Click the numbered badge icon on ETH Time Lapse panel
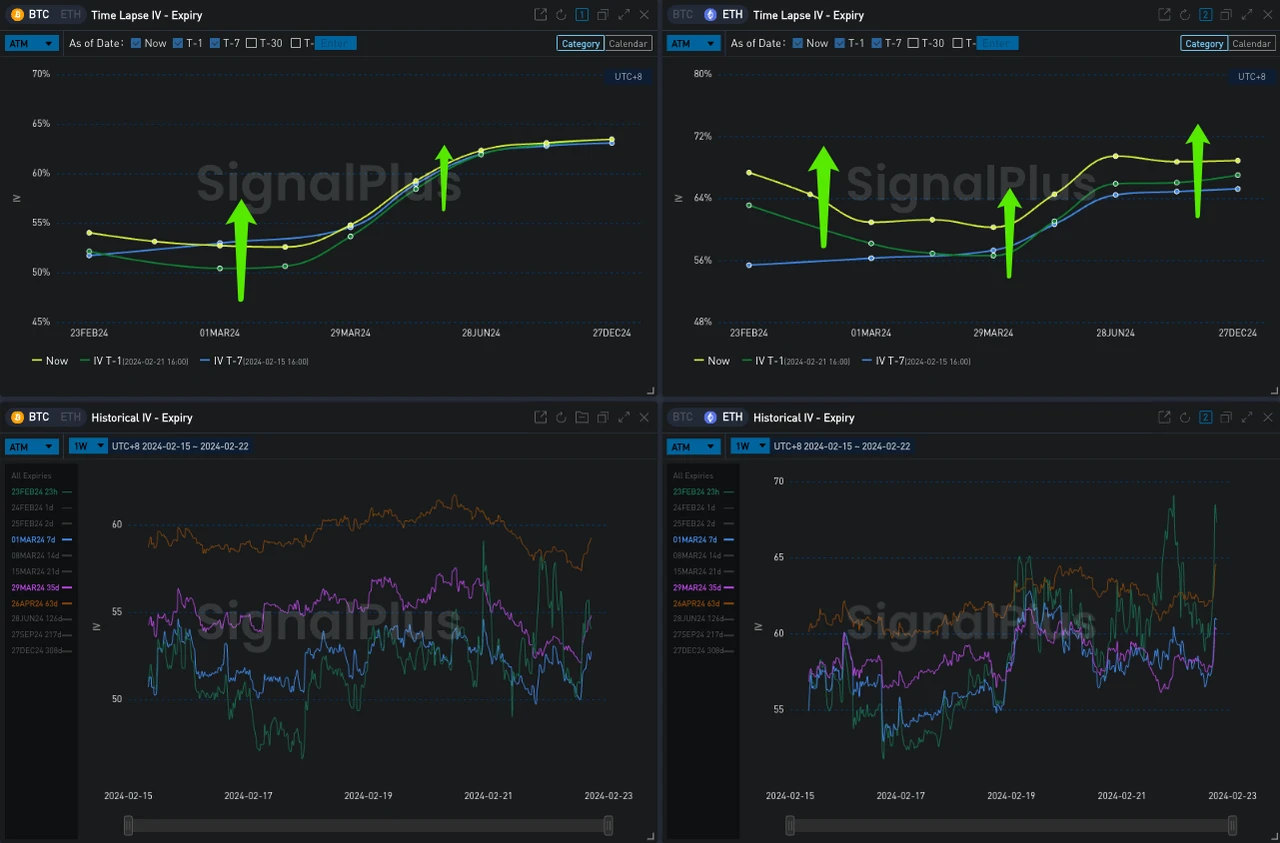 [1205, 14]
